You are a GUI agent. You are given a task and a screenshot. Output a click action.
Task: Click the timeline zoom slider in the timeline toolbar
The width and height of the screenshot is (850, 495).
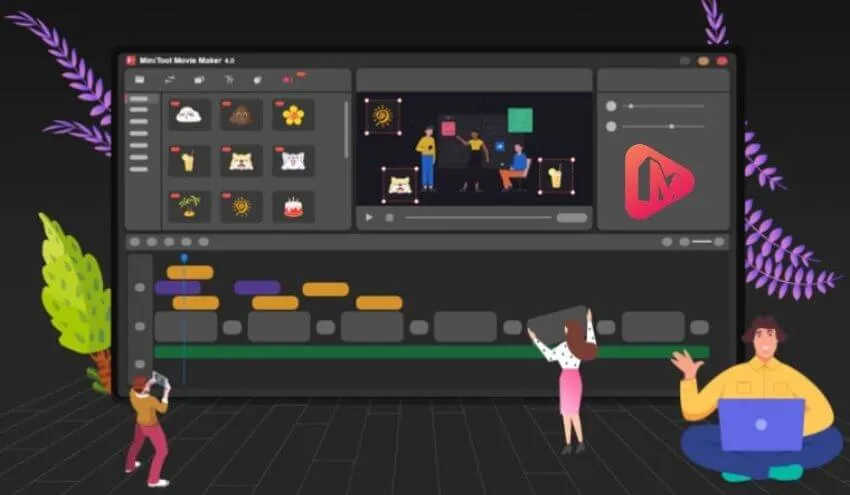(702, 242)
